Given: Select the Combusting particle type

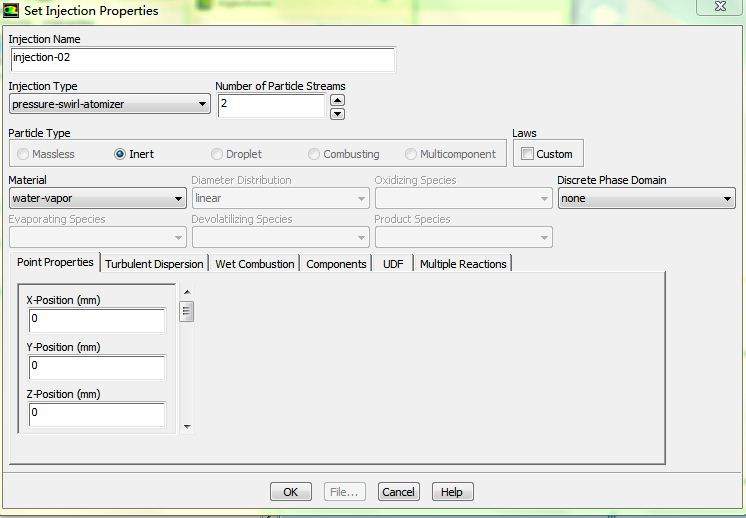Looking at the screenshot, I should tap(344, 154).
